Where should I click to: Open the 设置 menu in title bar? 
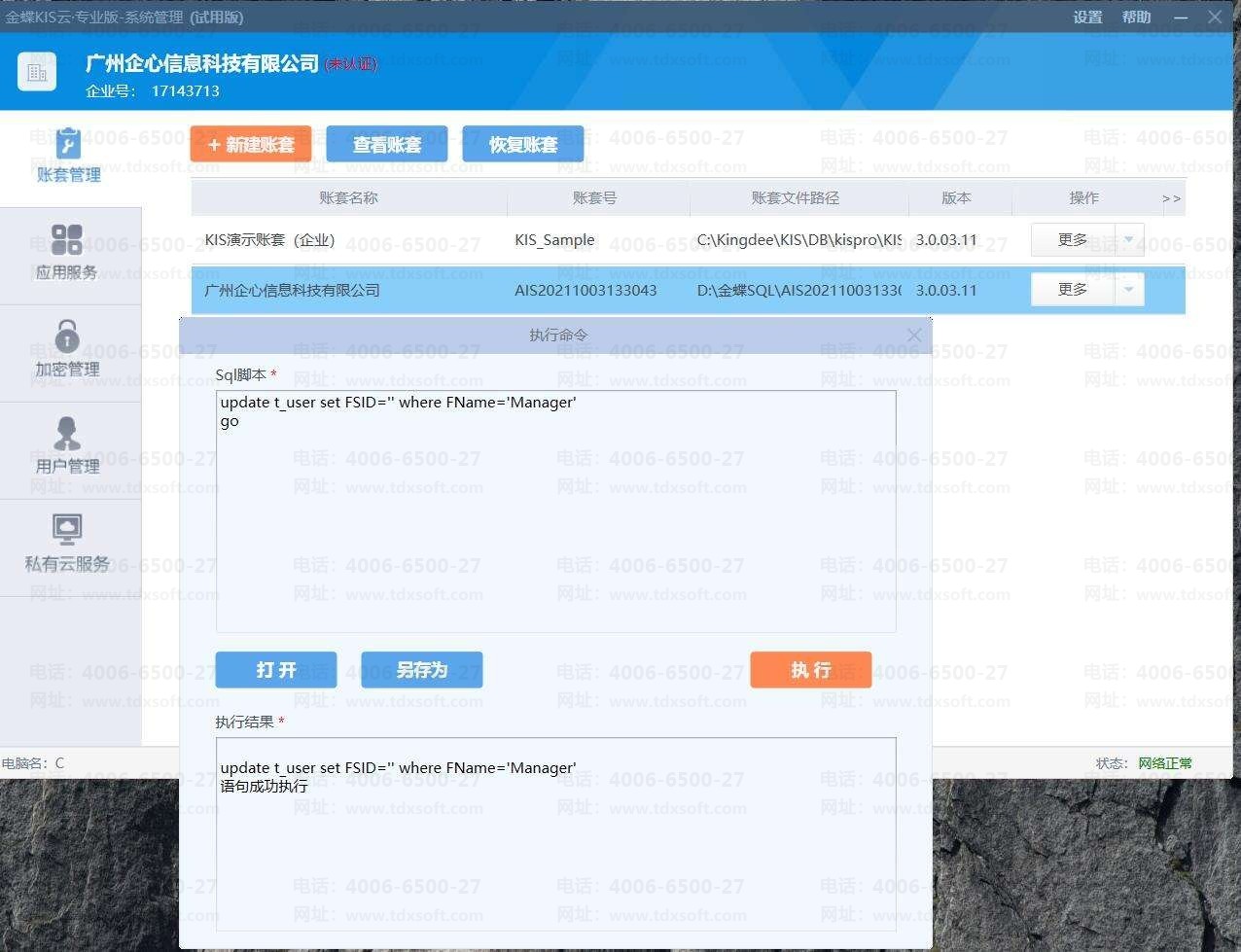(1087, 17)
